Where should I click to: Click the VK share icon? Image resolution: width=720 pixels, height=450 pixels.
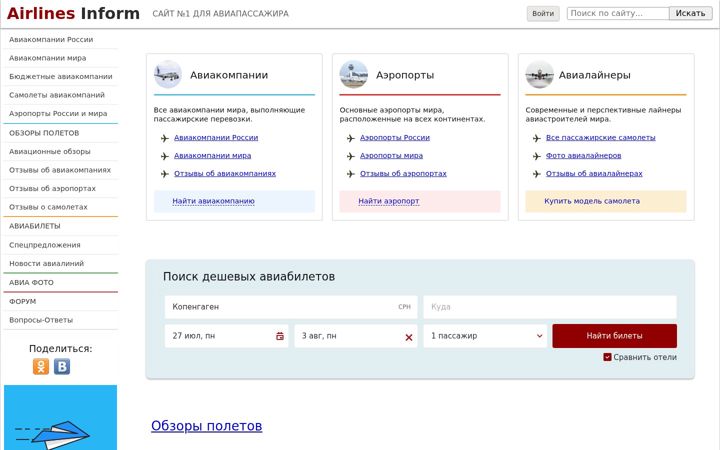pos(62,366)
